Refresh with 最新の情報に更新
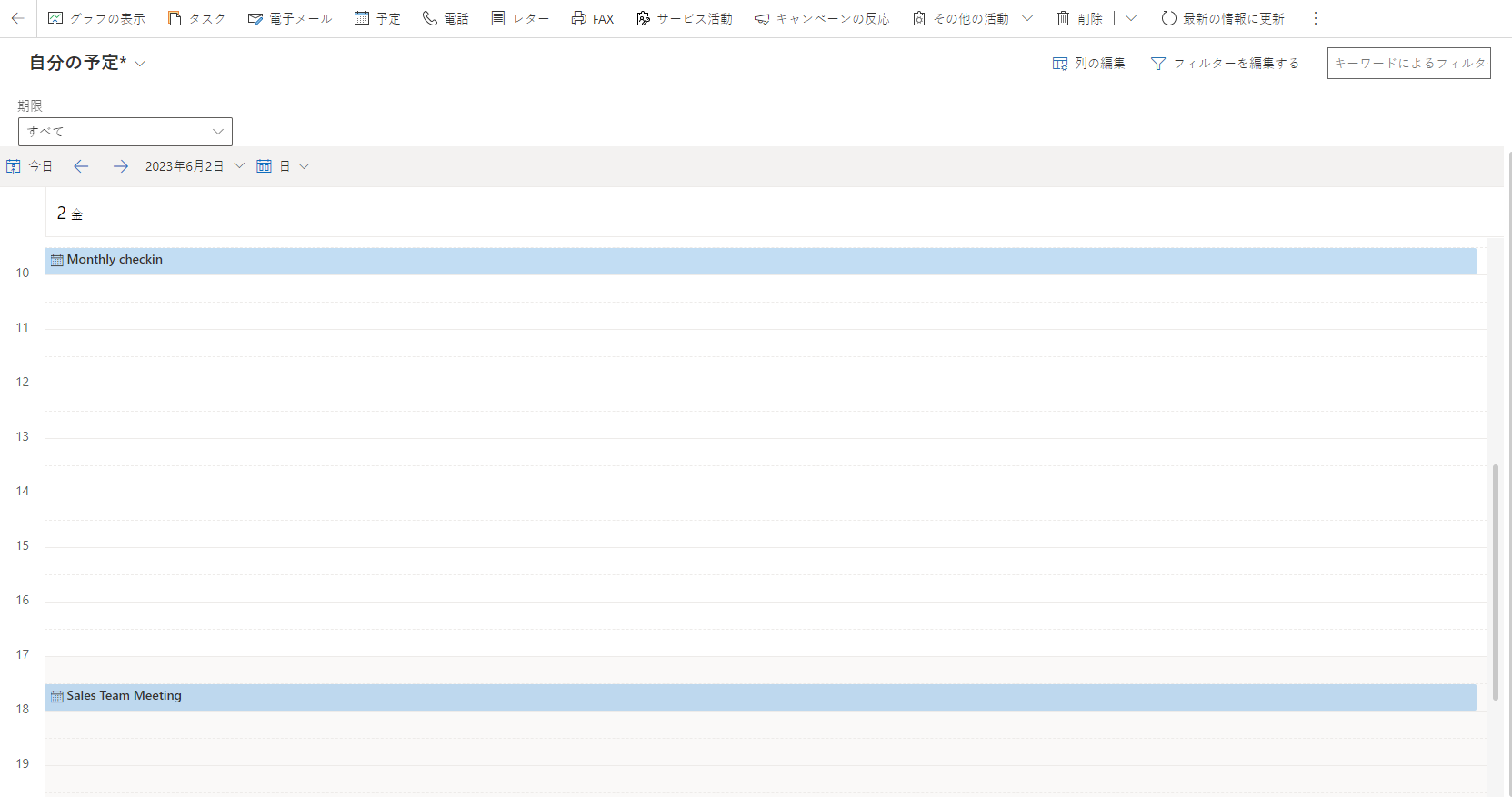The image size is (1512, 797). [x=1223, y=18]
